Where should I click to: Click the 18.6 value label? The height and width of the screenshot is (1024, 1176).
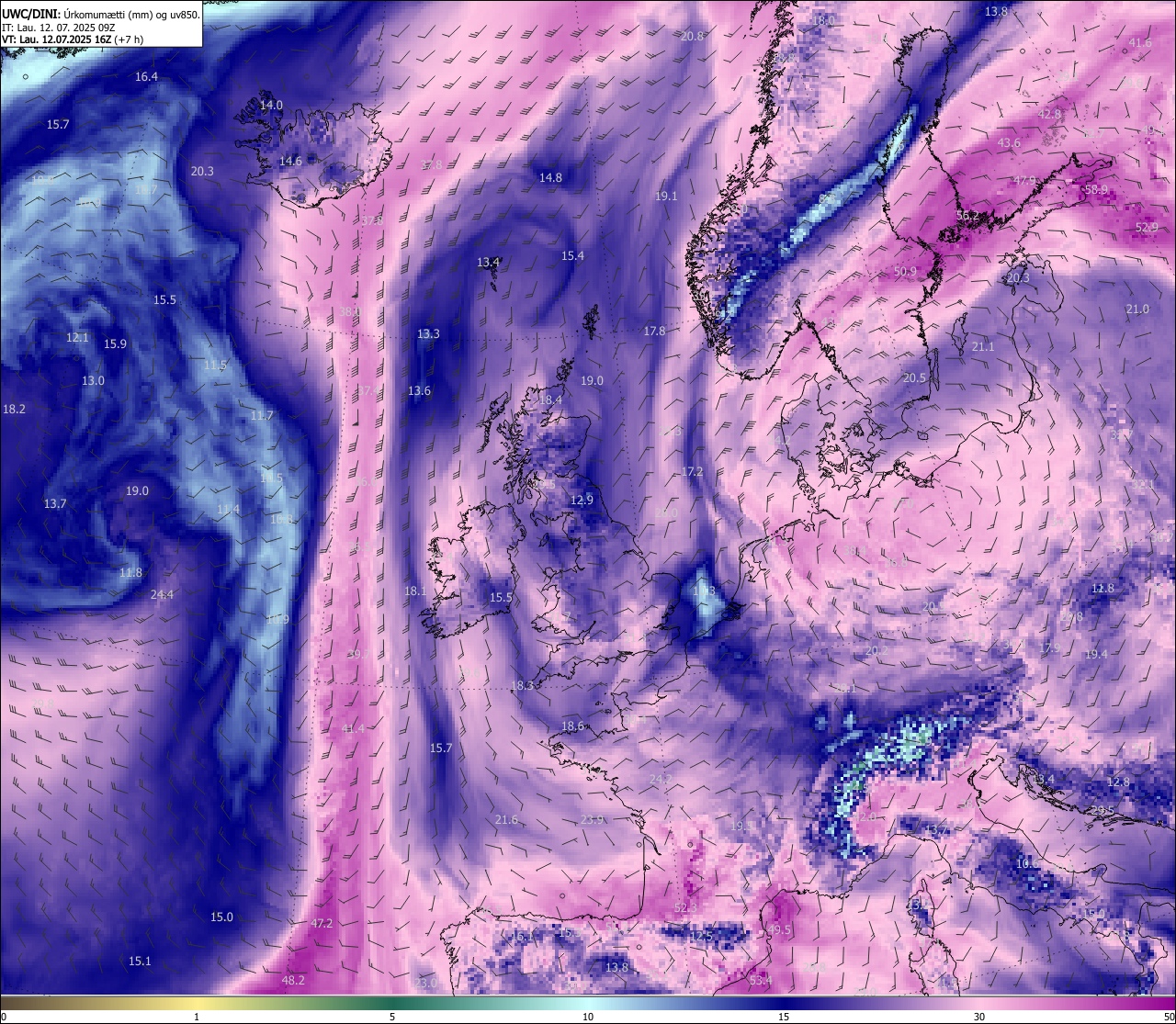click(572, 726)
